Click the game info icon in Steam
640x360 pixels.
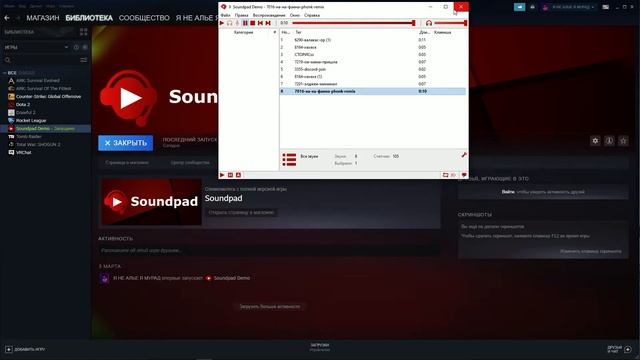609,141
